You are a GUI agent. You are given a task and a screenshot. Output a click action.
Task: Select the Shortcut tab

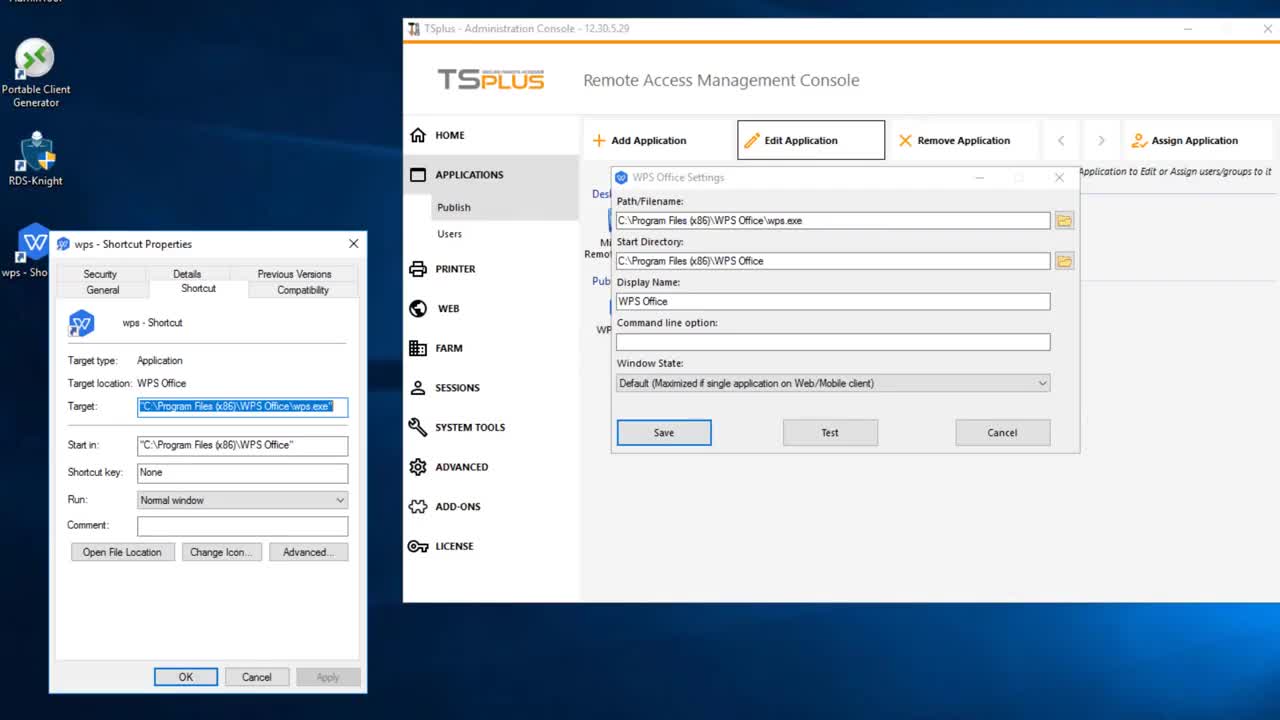tap(198, 288)
